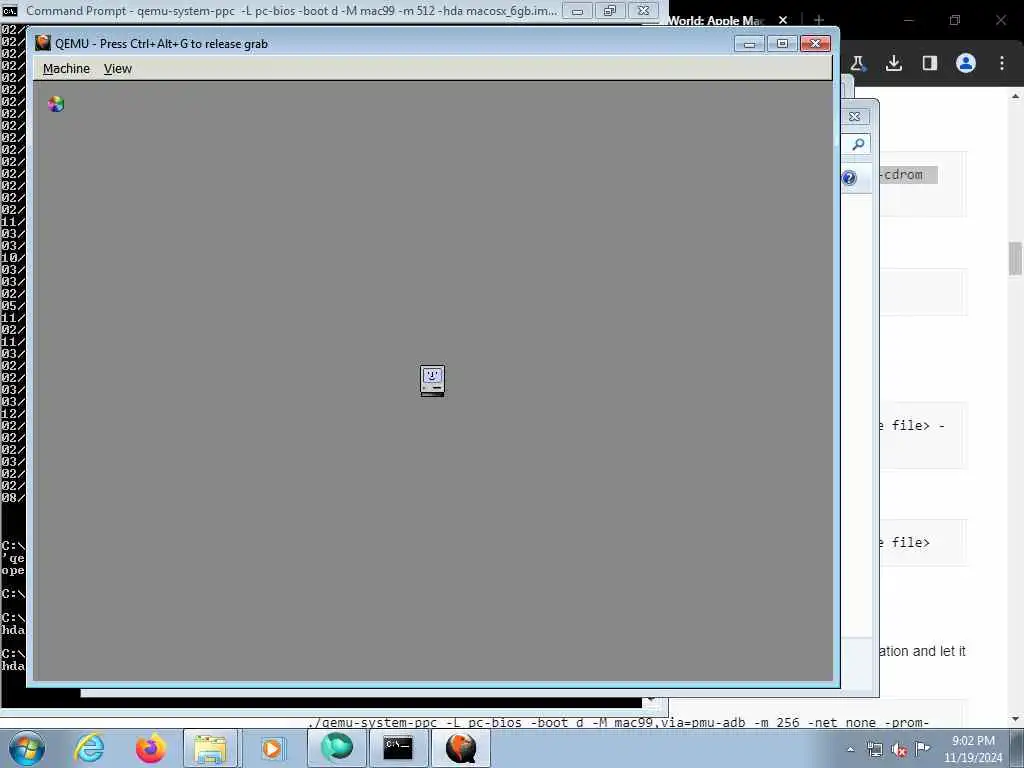Open Windows Media Player from the taskbar
1024x768 pixels.
(272, 748)
